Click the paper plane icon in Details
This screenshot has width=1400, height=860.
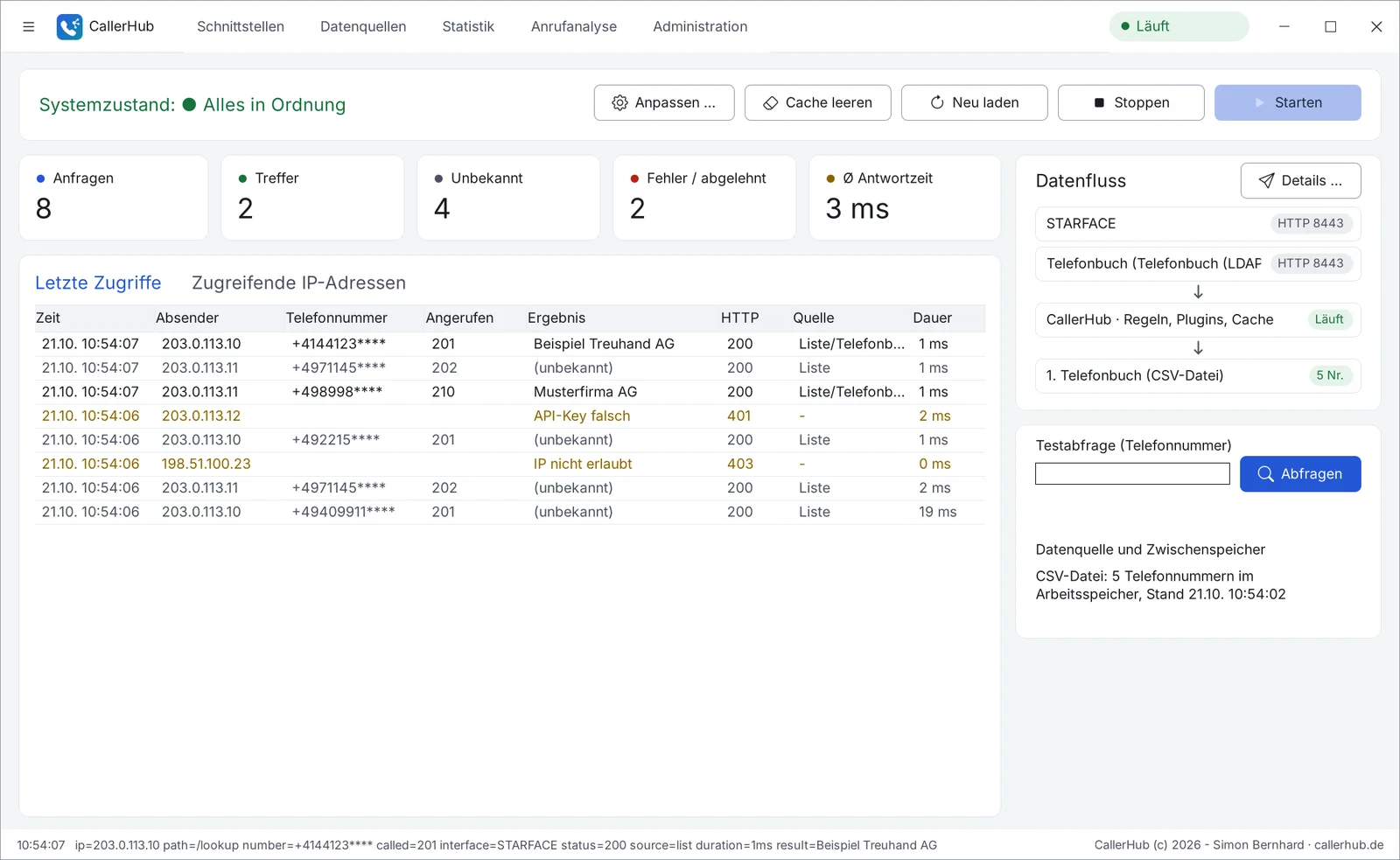tap(1266, 180)
